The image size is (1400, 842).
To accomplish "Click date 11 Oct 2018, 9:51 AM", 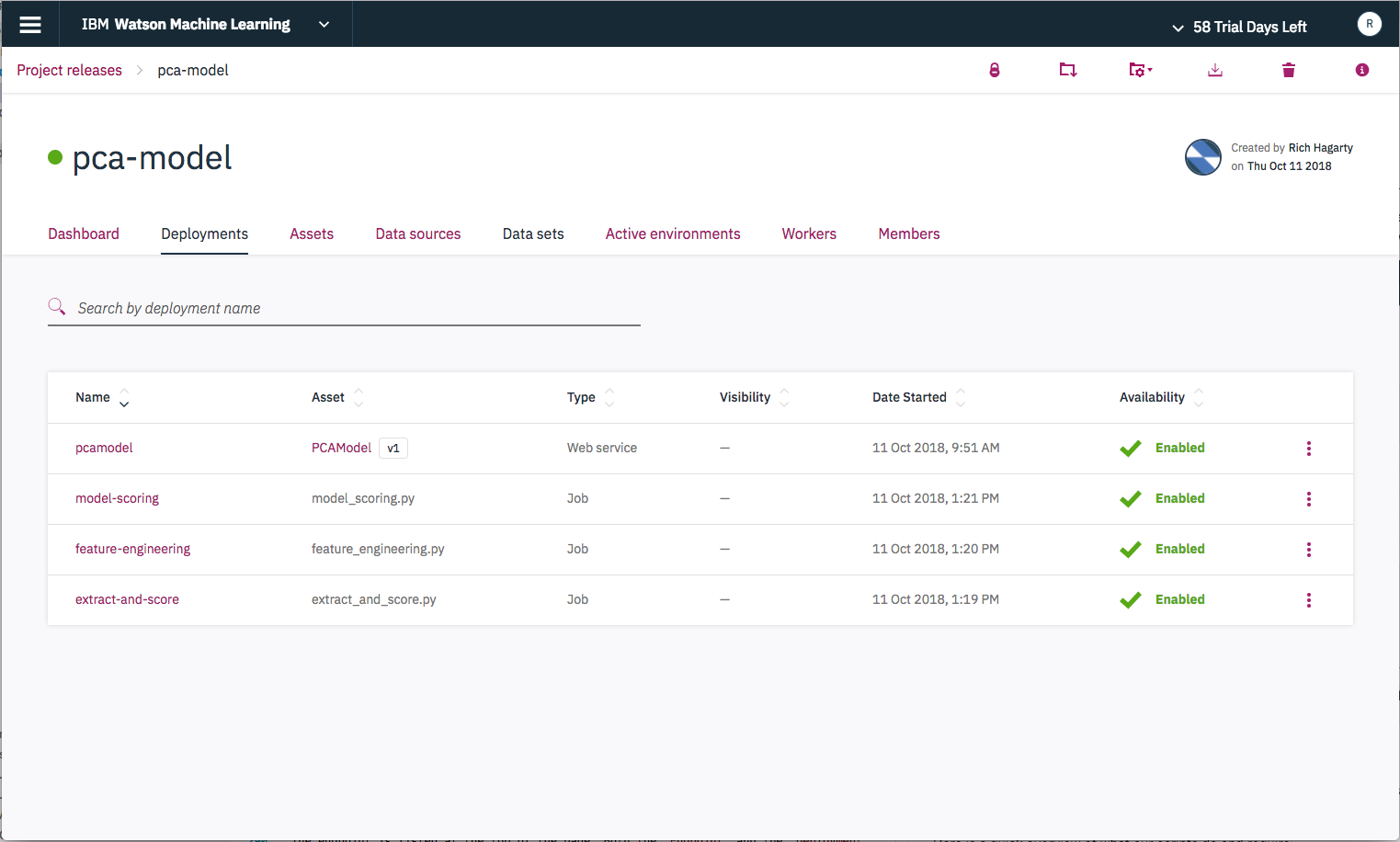I will coord(936,448).
